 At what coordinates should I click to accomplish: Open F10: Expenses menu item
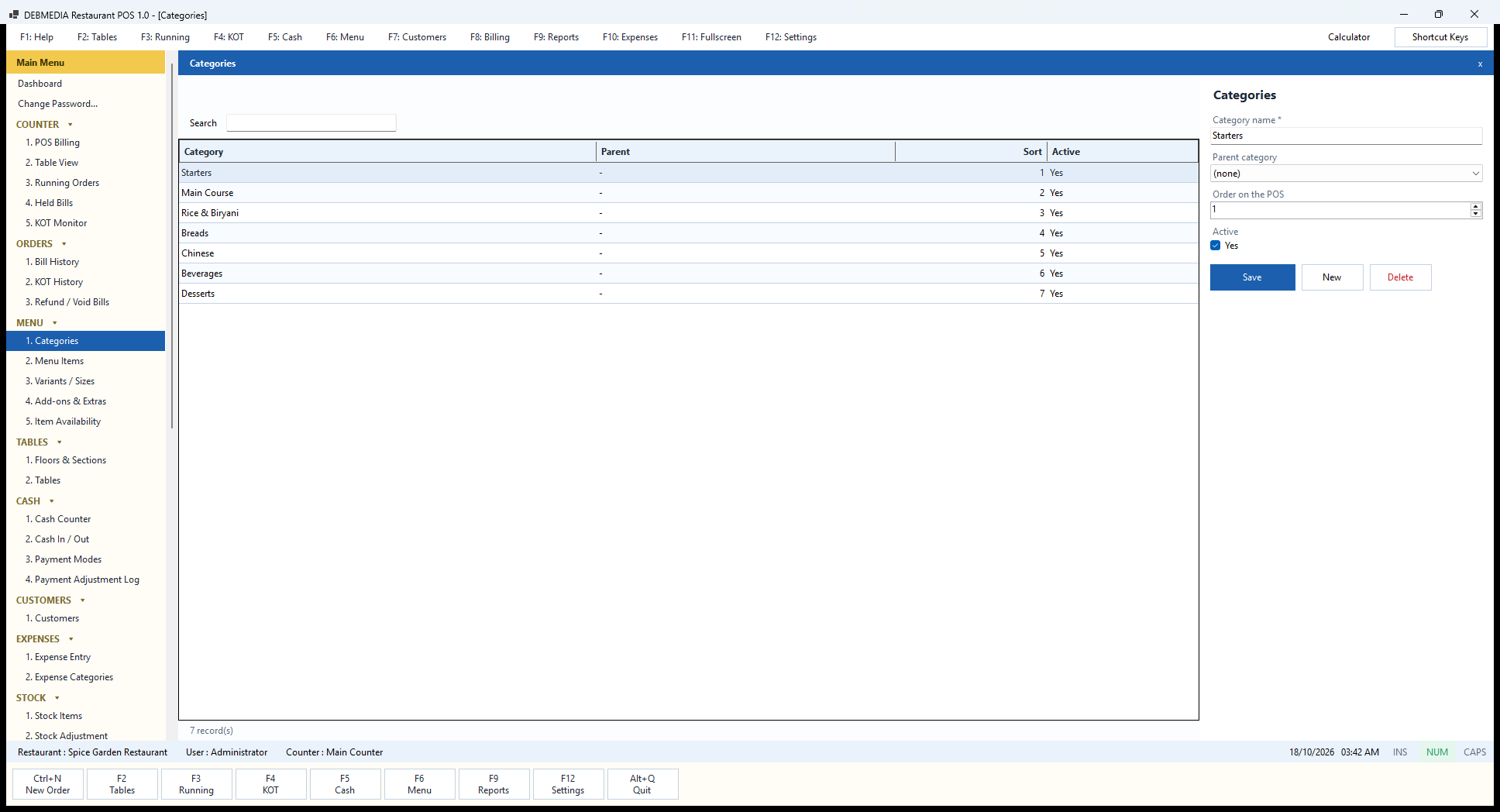coord(630,37)
